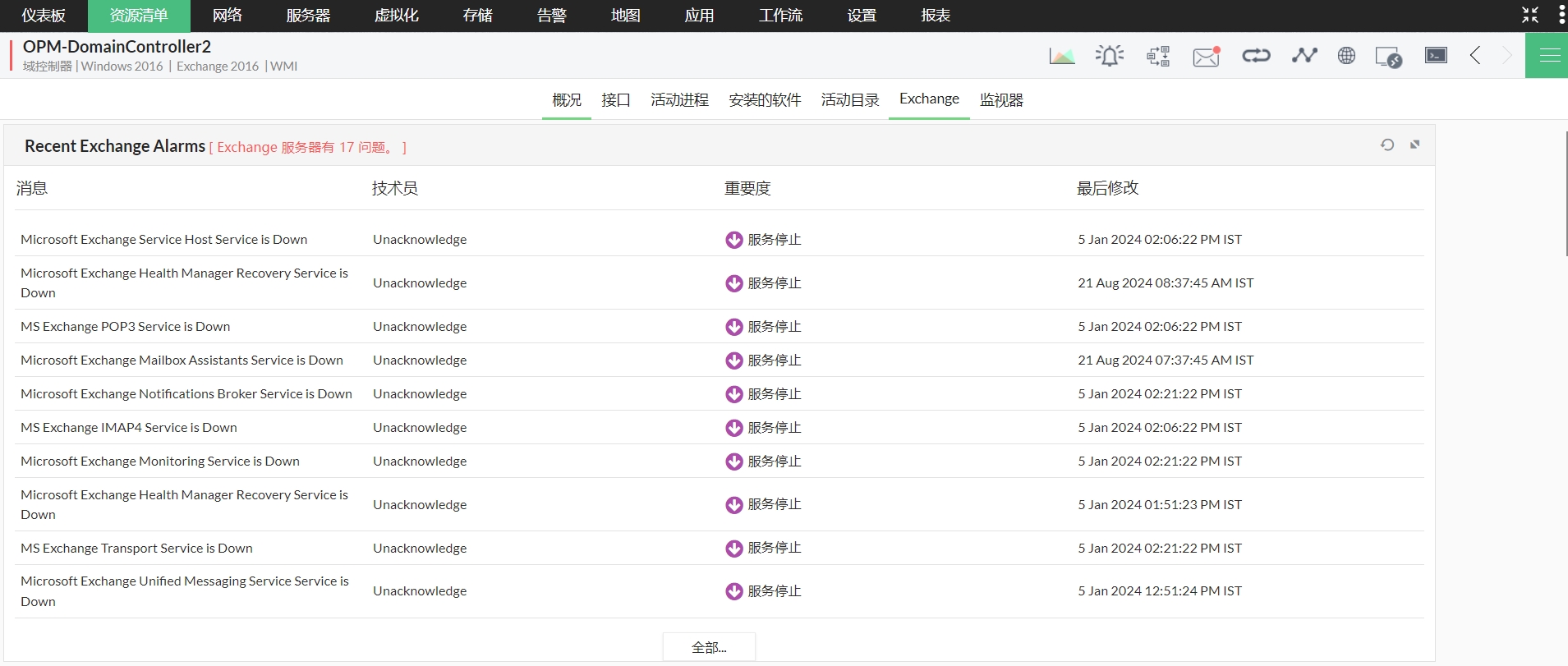Expand the Recent Exchange Alarms widget
Viewport: 1568px width, 666px height.
point(1414,145)
